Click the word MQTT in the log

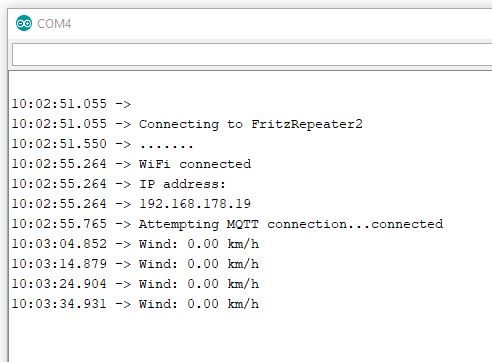tap(243, 224)
